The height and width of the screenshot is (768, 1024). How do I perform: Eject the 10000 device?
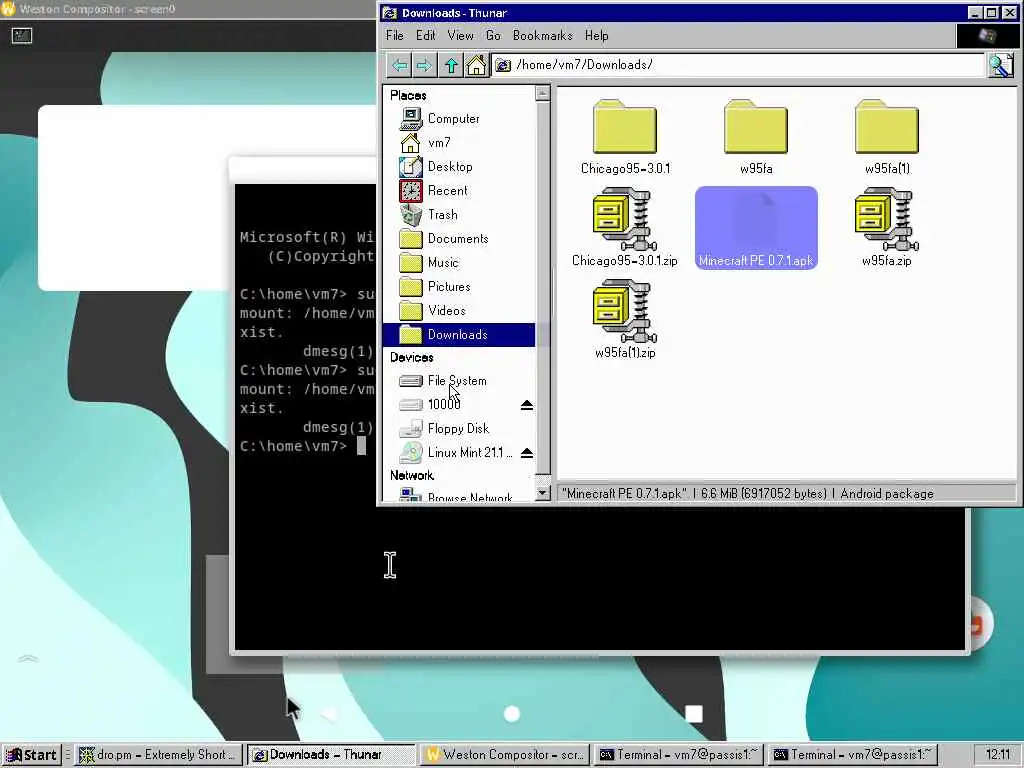[527, 405]
